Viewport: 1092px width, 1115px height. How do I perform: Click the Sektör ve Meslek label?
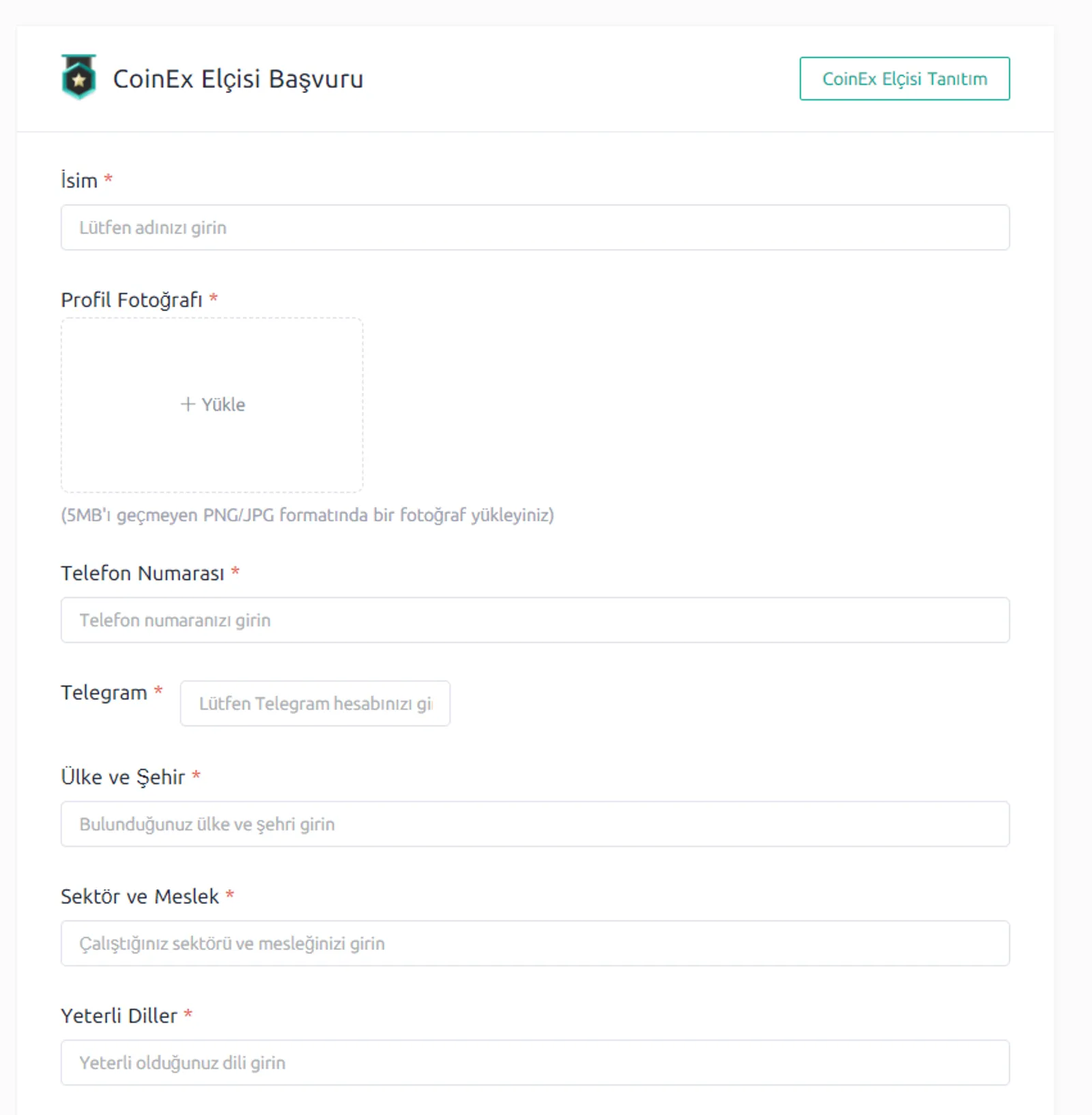[140, 896]
